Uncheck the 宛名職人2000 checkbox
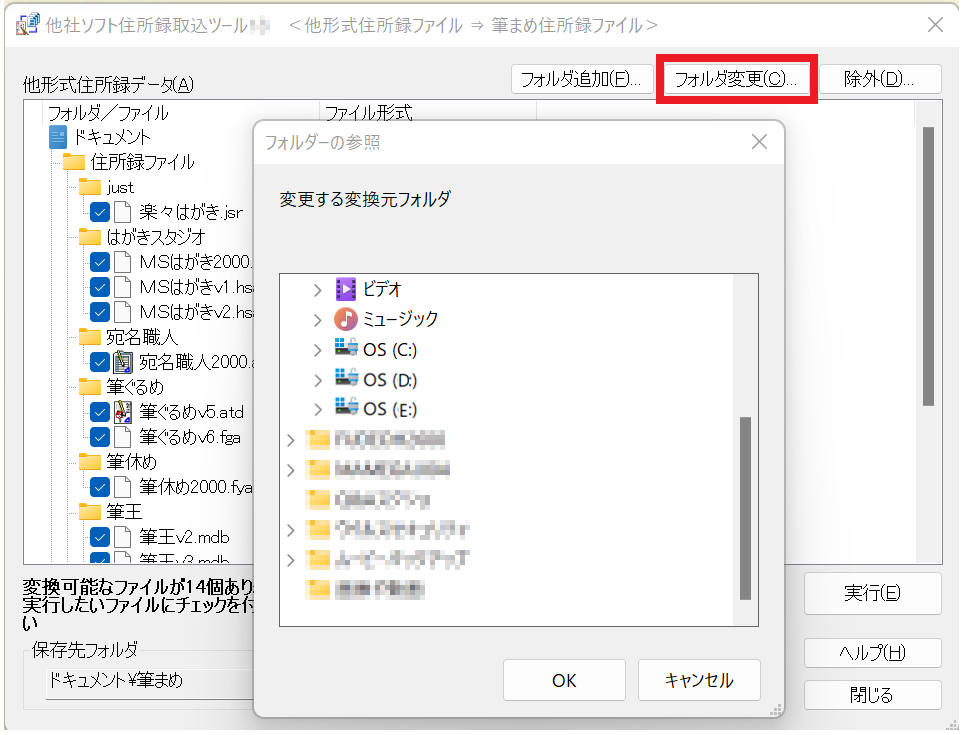Image resolution: width=965 pixels, height=735 pixels. click(x=100, y=362)
